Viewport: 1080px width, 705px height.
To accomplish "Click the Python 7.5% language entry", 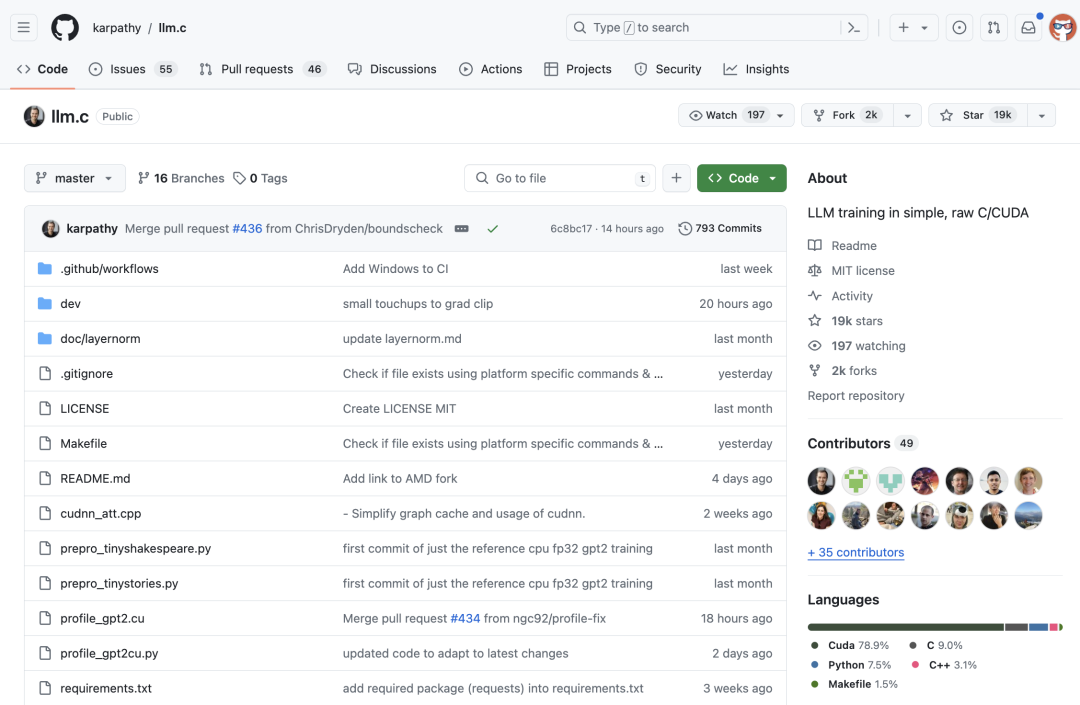I will click(x=851, y=665).
